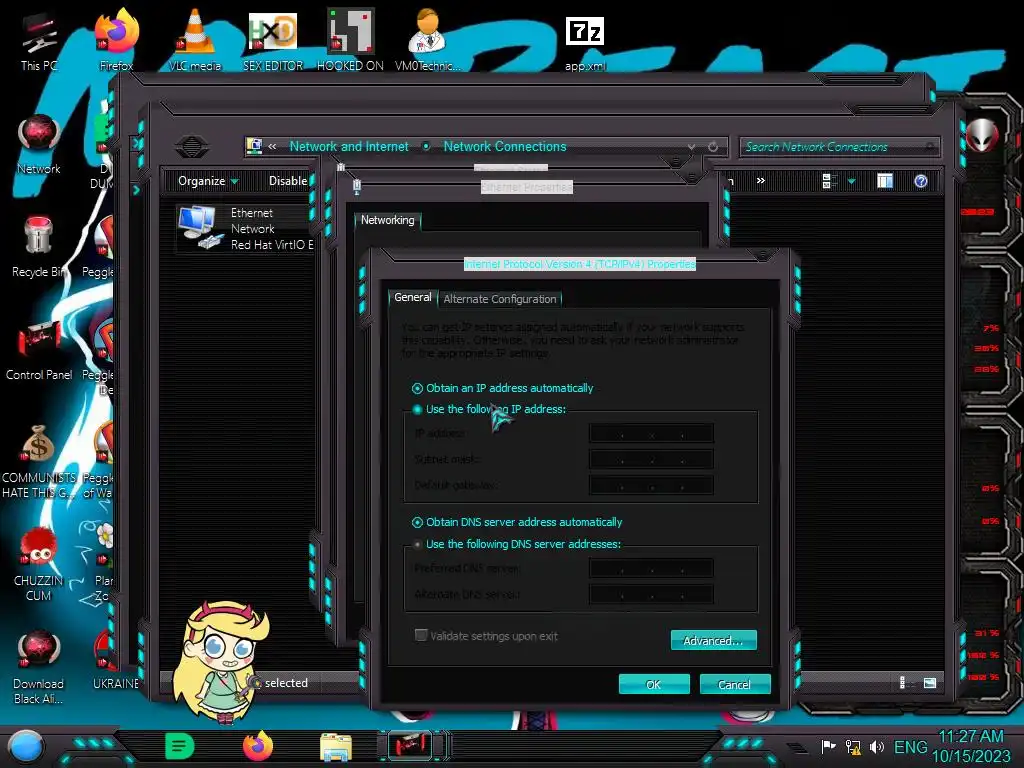Click the network status tray icon

pyautogui.click(x=853, y=746)
